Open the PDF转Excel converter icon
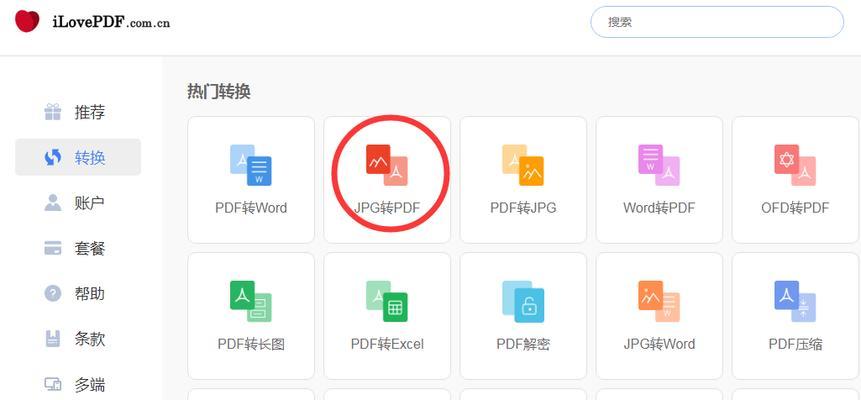The width and height of the screenshot is (861, 400). tap(387, 301)
